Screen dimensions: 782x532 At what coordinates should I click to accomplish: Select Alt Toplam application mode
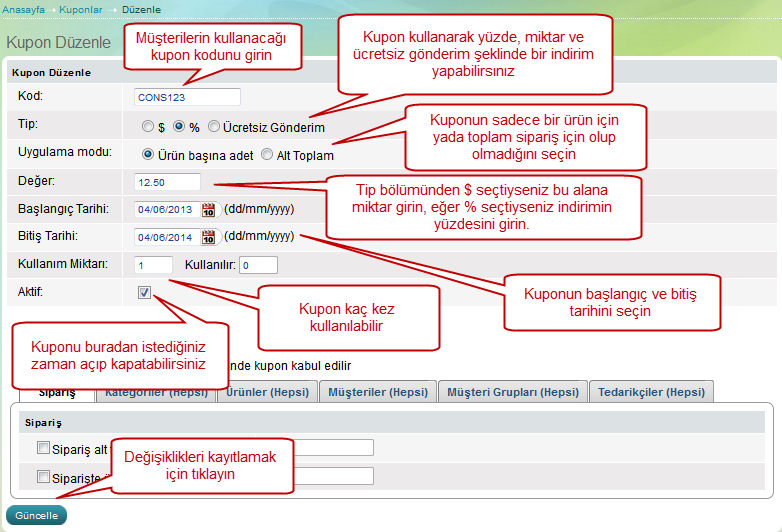point(267,155)
